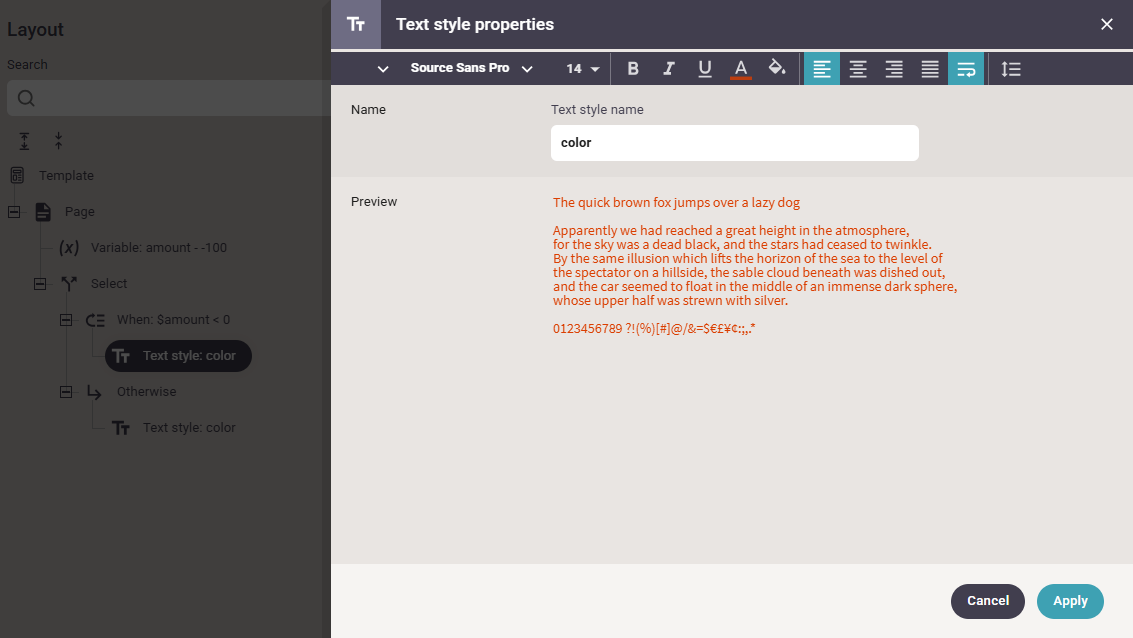This screenshot has width=1133, height=638.
Task: Align text right
Action: coord(894,69)
